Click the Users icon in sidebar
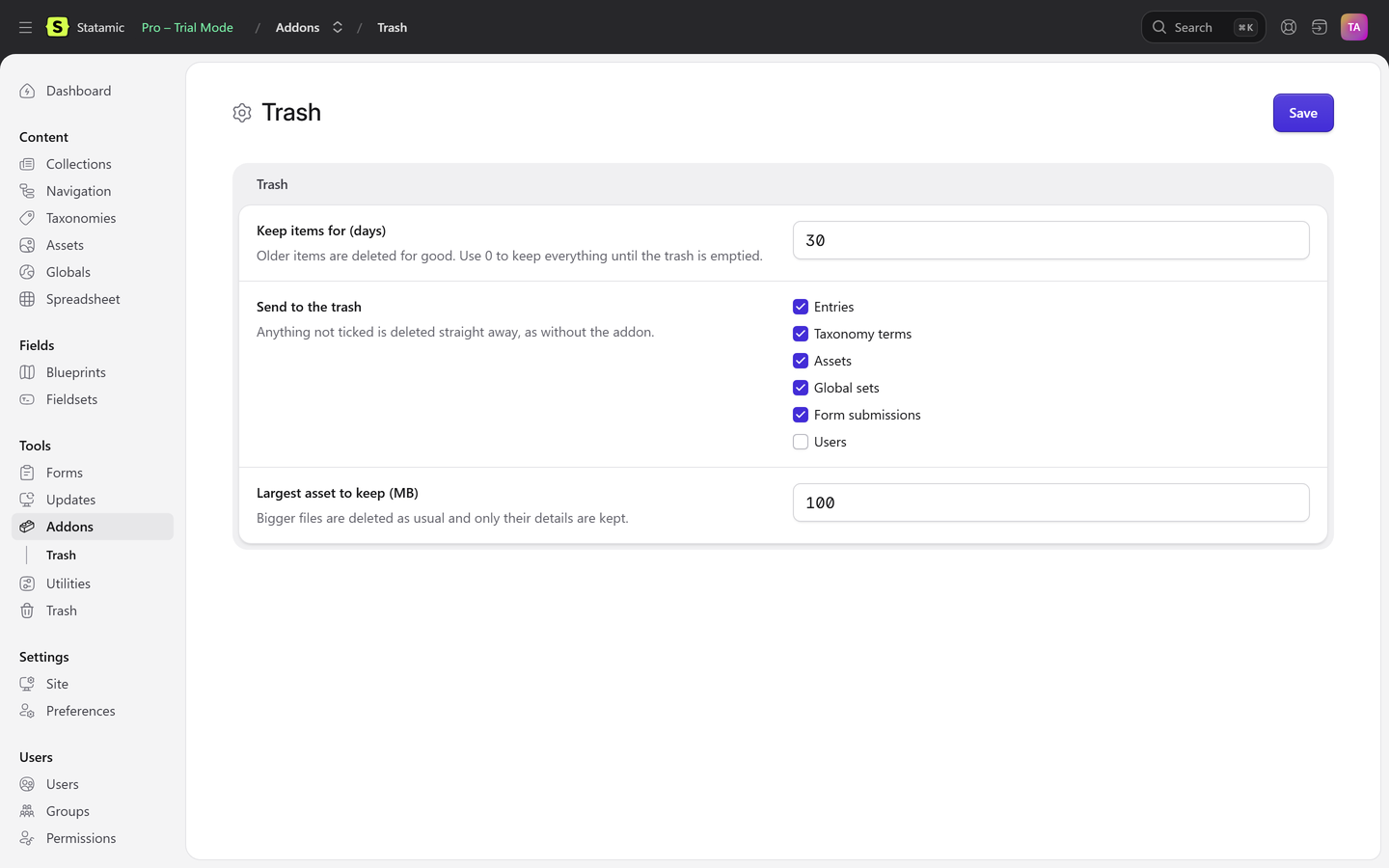 pos(27,784)
